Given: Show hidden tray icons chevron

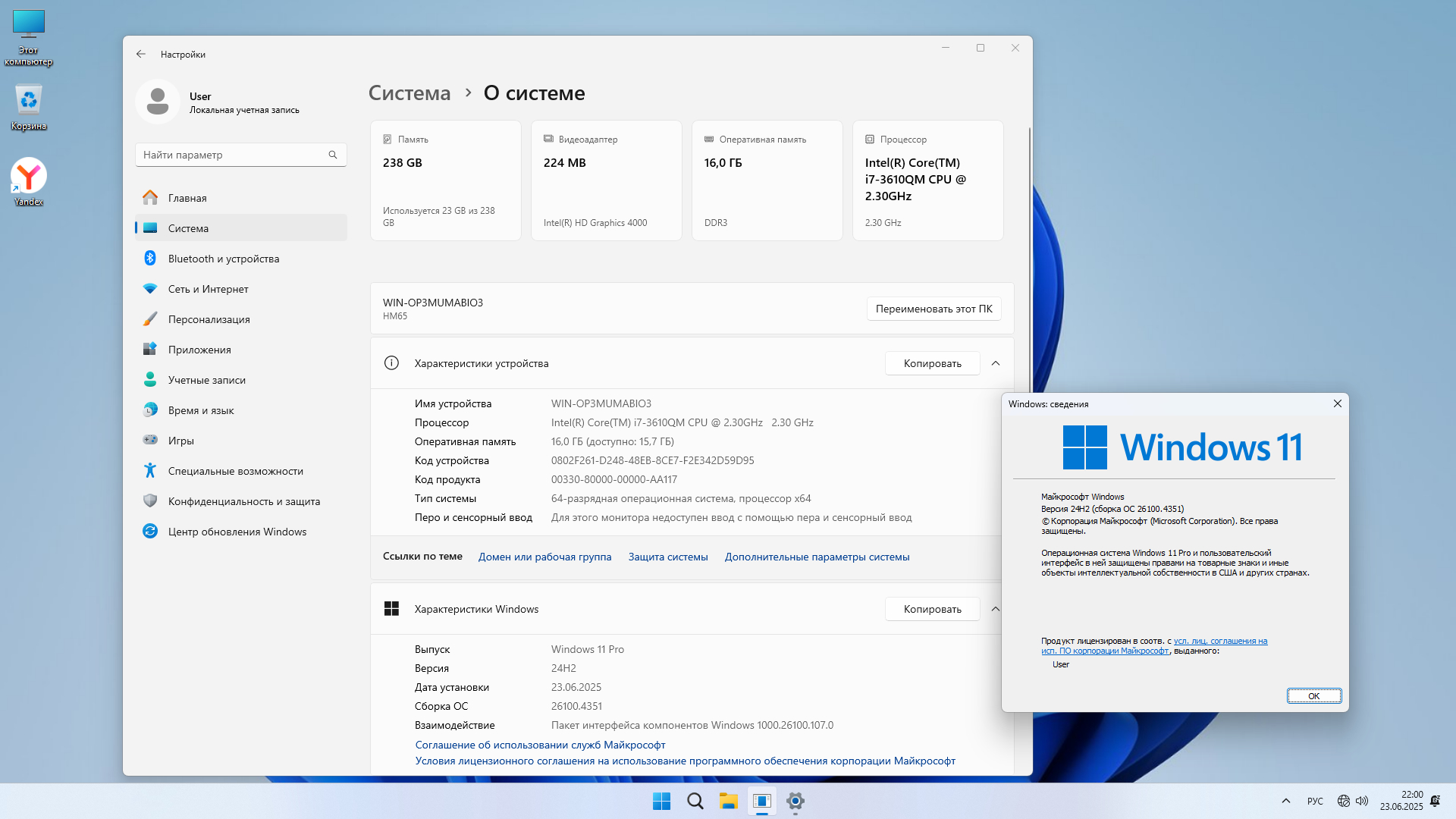Looking at the screenshot, I should point(1285,801).
